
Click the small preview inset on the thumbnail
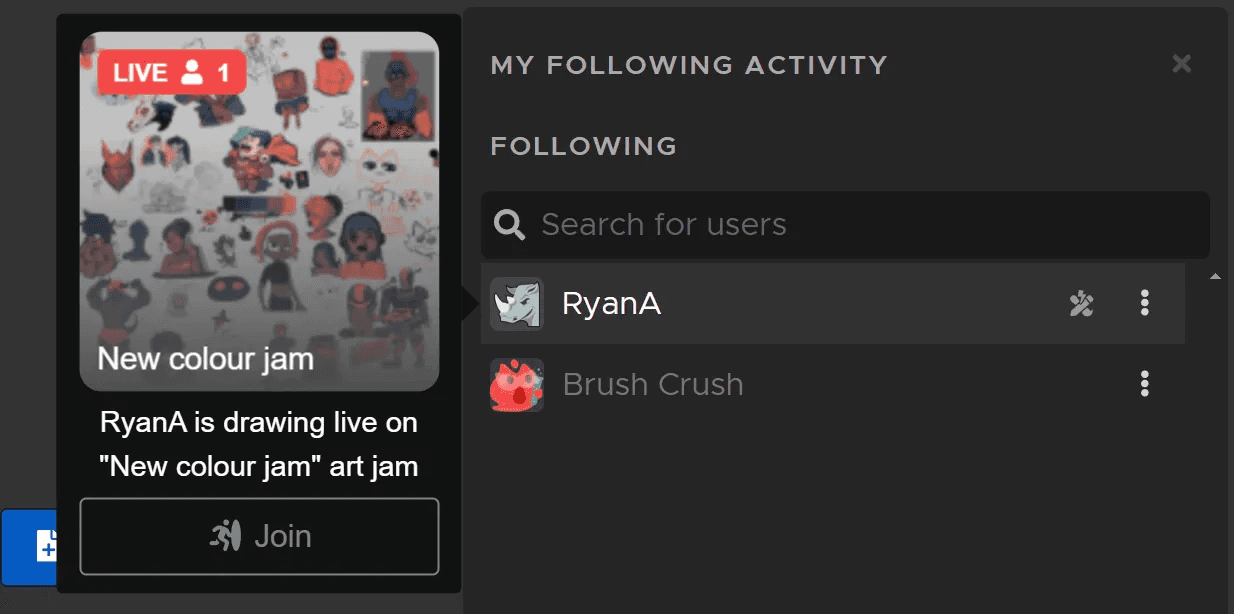coord(398,96)
